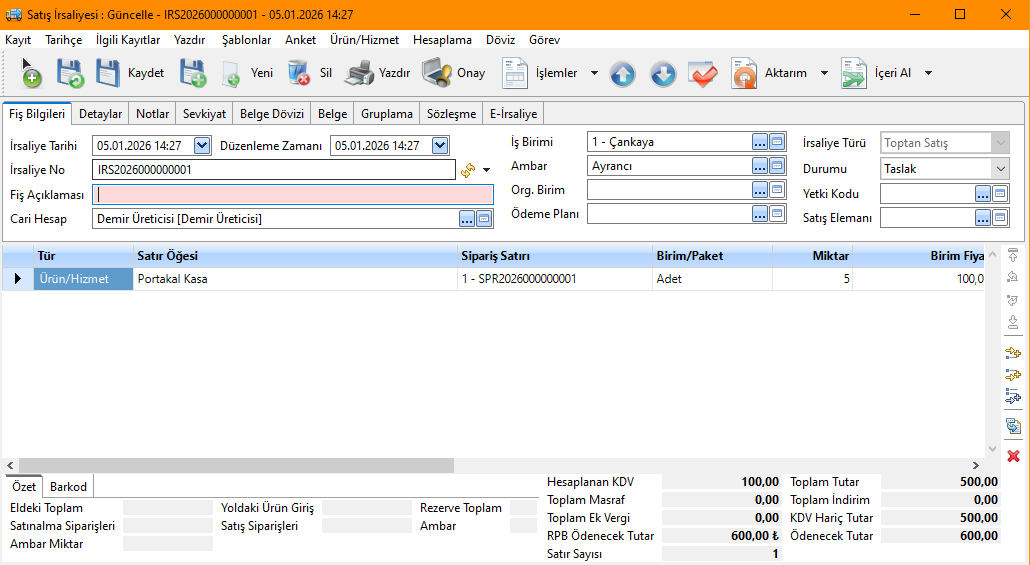Click the red X delete row icon

(1013, 456)
